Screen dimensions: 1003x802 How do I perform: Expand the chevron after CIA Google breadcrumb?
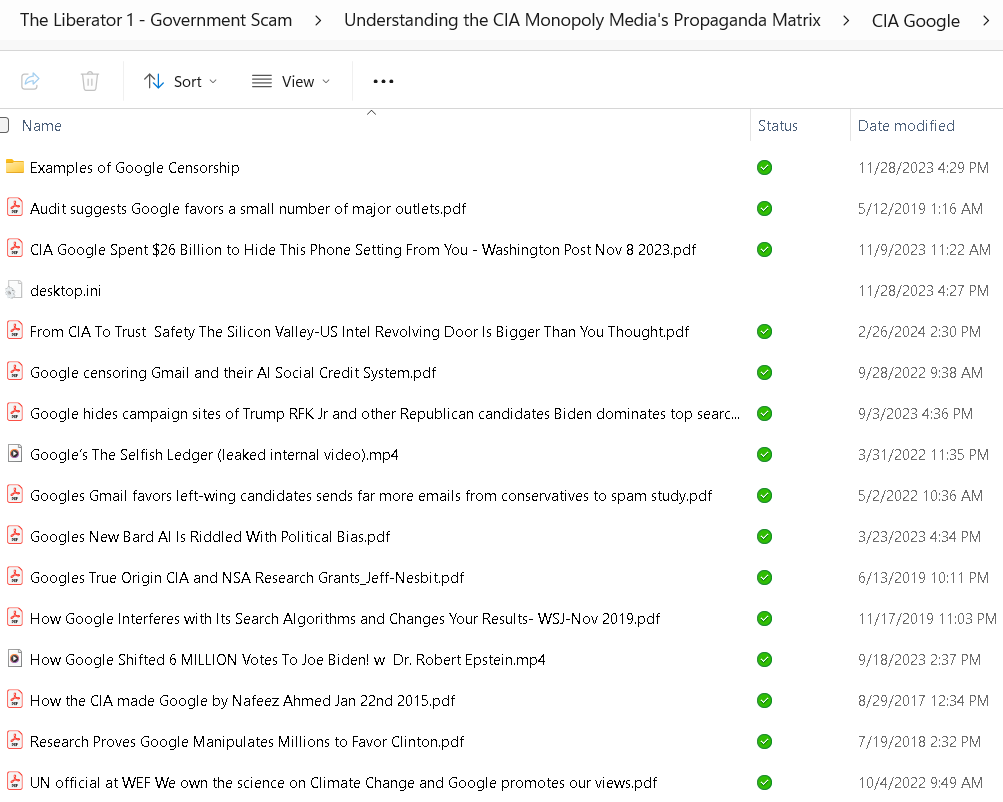click(x=985, y=20)
